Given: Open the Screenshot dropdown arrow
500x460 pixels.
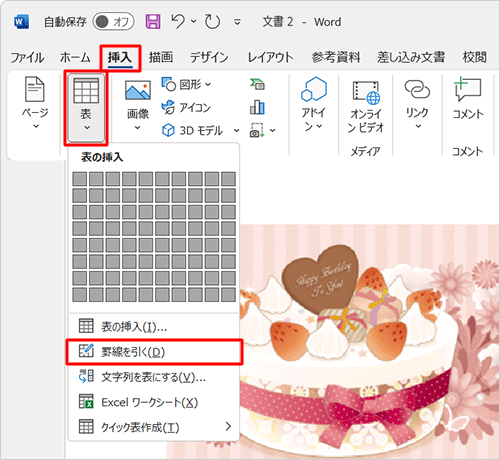Looking at the screenshot, I should click(273, 130).
